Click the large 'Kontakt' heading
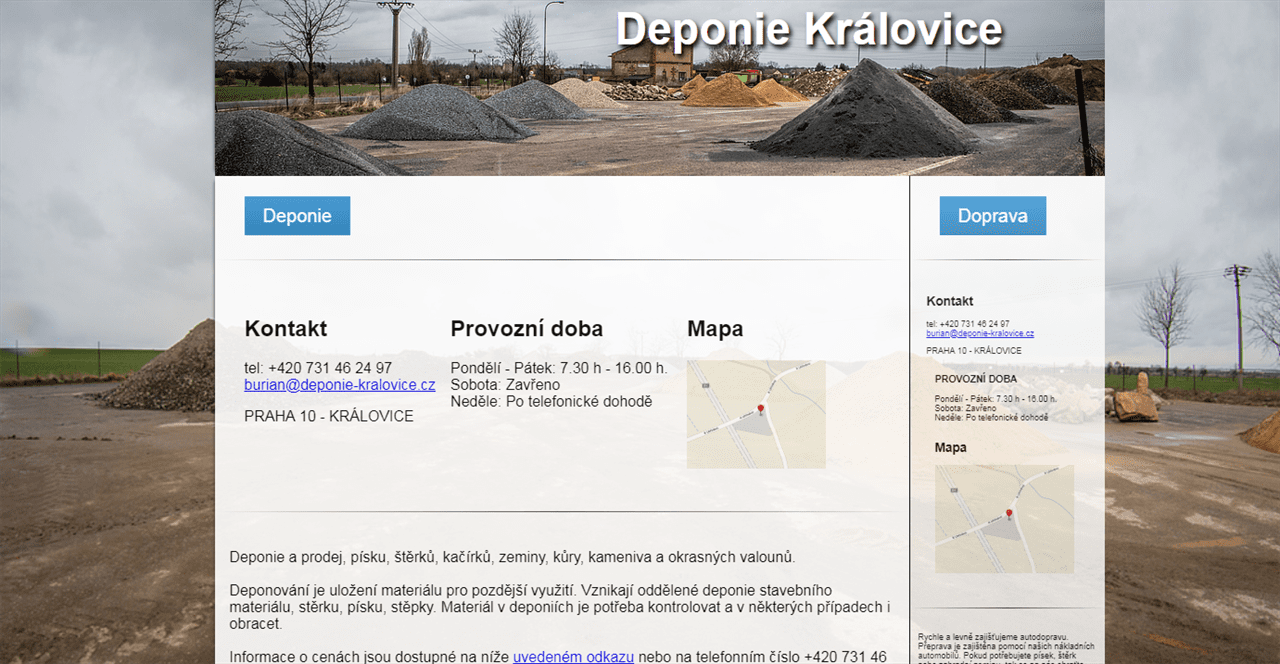1280x664 pixels. [286, 329]
